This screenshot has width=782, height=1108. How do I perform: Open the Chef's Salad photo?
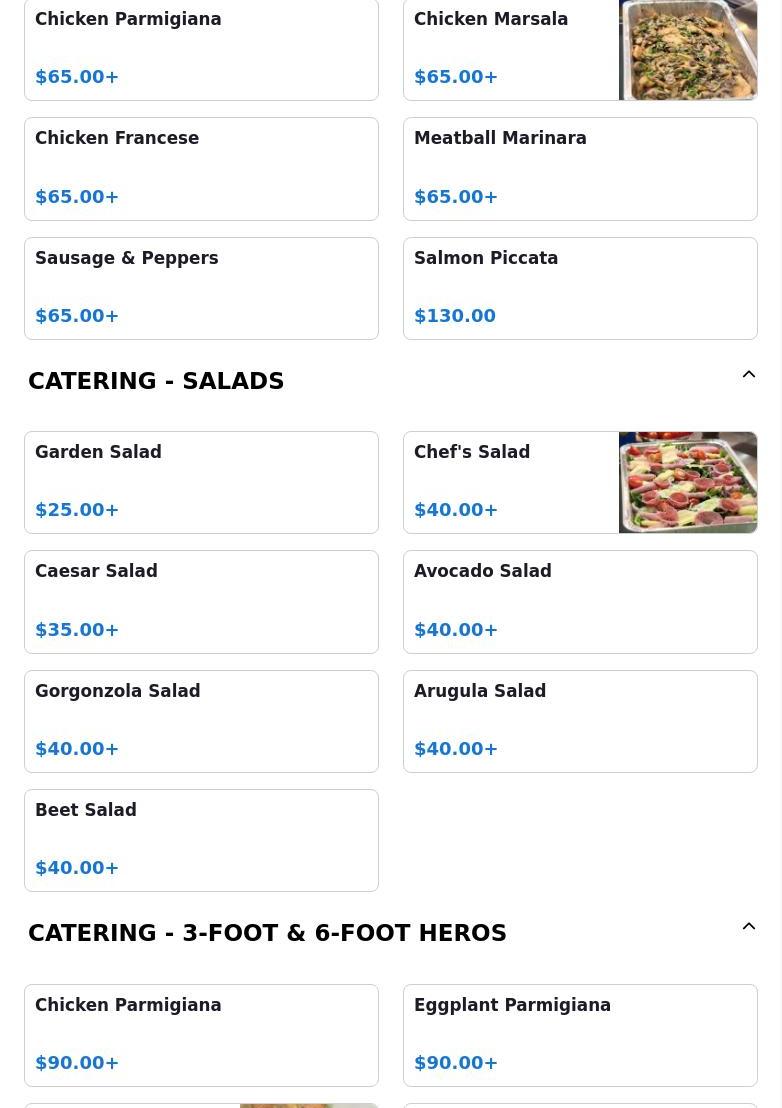[688, 483]
